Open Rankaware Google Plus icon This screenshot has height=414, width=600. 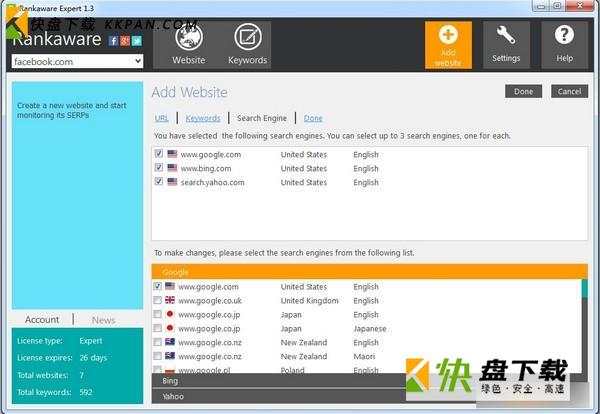click(x=125, y=41)
